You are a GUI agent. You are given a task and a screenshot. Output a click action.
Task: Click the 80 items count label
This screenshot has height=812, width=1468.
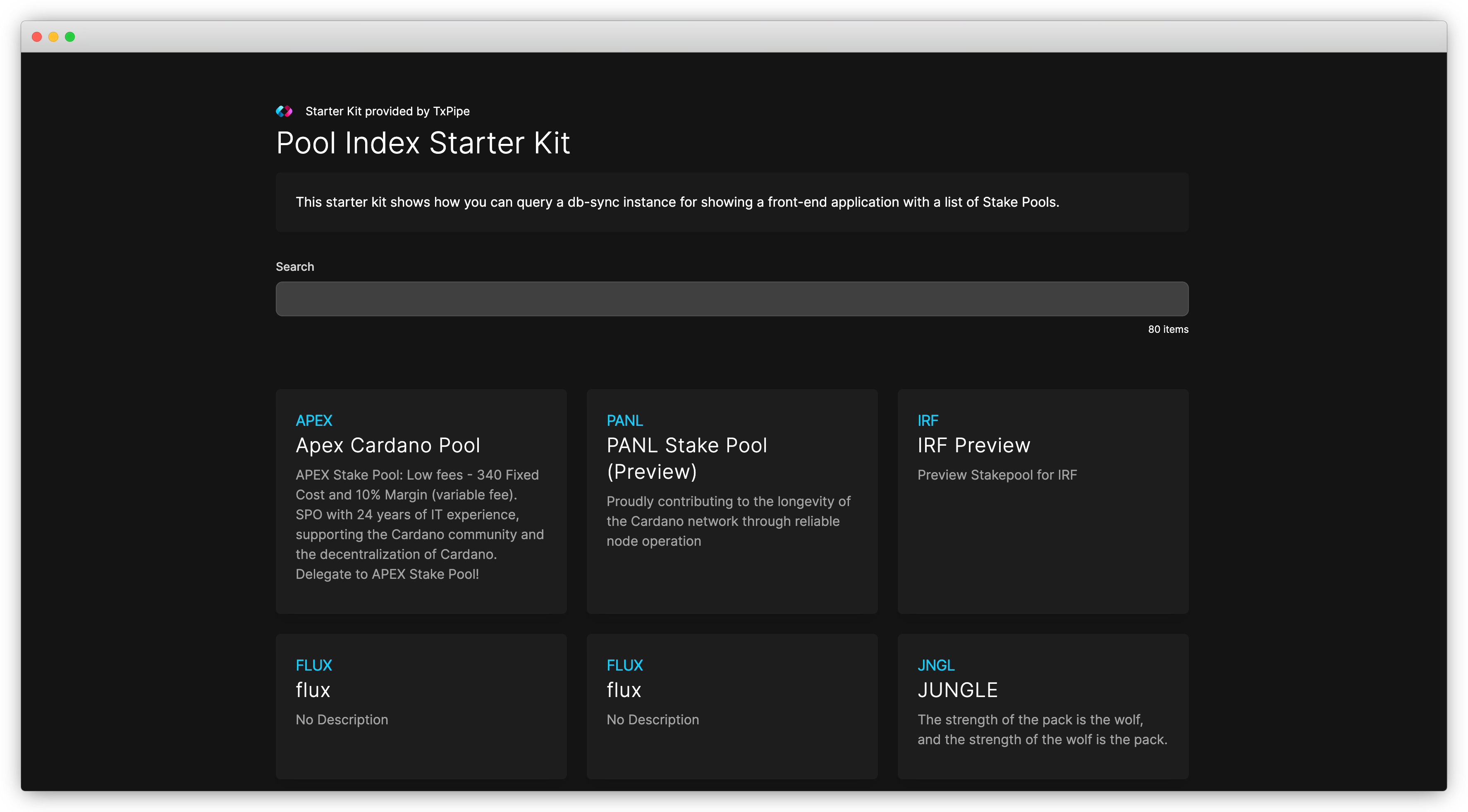(1168, 330)
